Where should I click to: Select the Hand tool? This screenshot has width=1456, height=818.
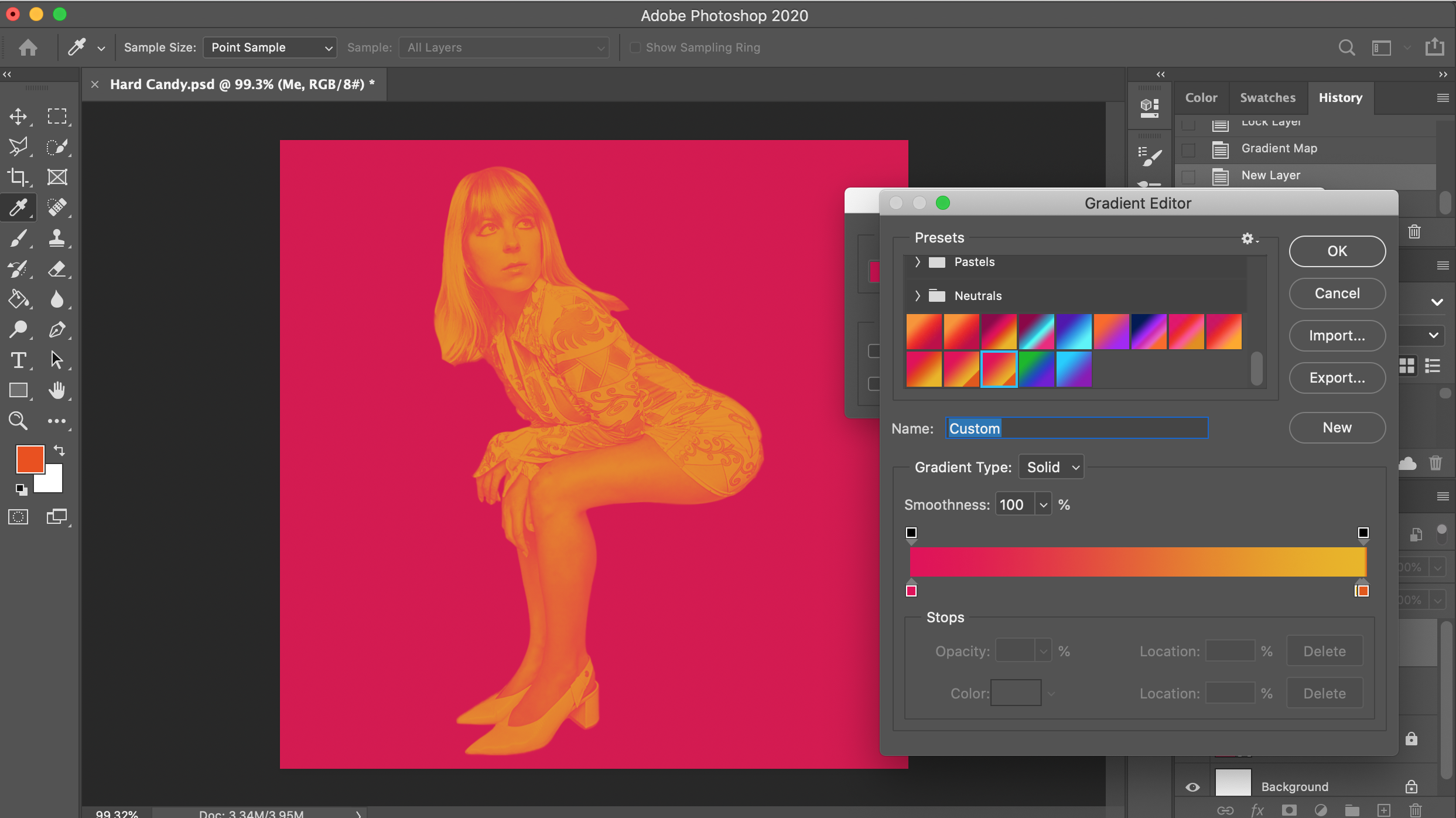coord(57,390)
